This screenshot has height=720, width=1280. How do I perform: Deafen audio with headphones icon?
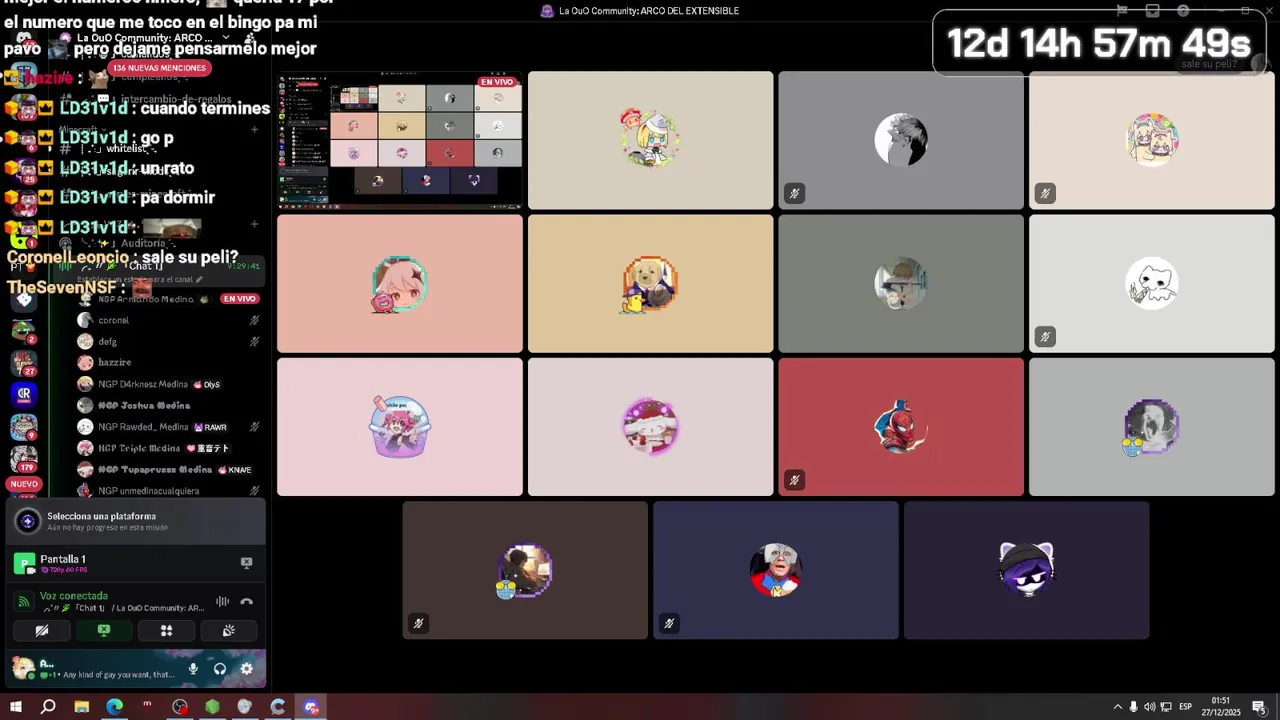(x=219, y=669)
